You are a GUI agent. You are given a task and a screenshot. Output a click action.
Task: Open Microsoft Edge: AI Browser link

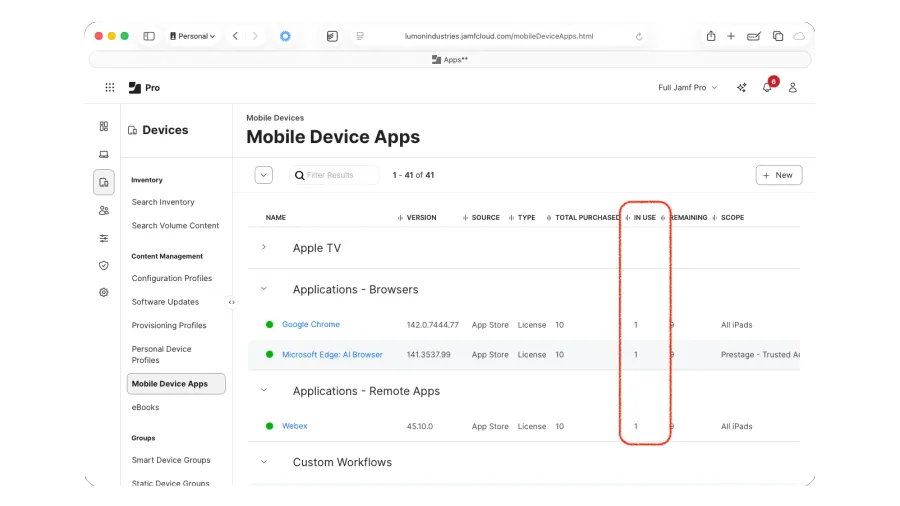(x=332, y=355)
